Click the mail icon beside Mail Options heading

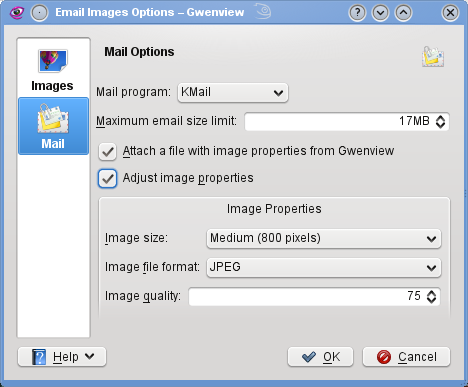pyautogui.click(x=433, y=57)
